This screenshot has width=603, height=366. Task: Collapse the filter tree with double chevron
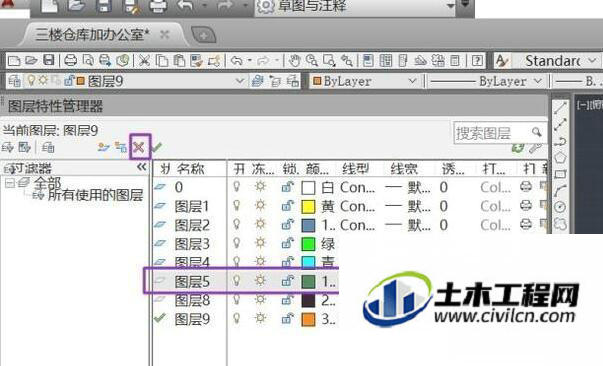(x=142, y=167)
